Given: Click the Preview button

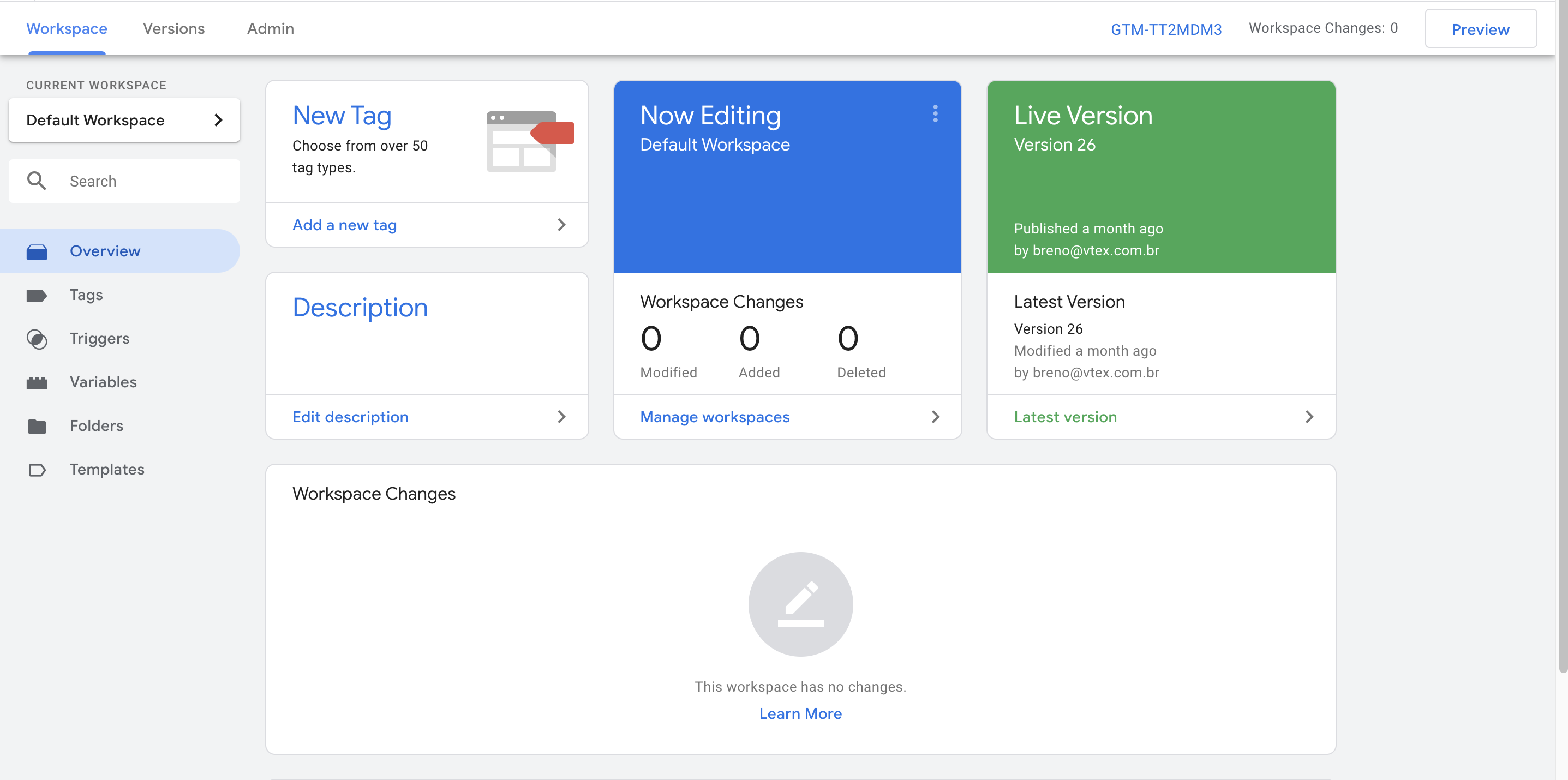Looking at the screenshot, I should point(1480,28).
